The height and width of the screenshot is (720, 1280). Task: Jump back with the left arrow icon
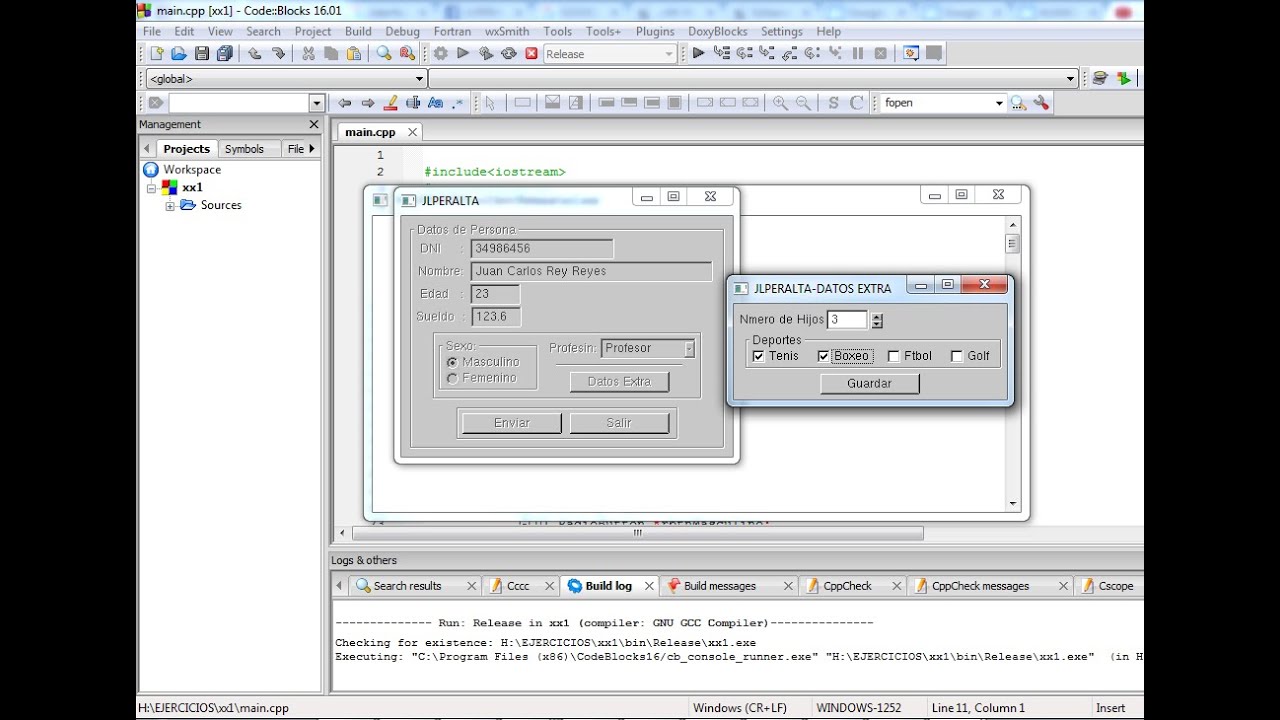point(345,103)
